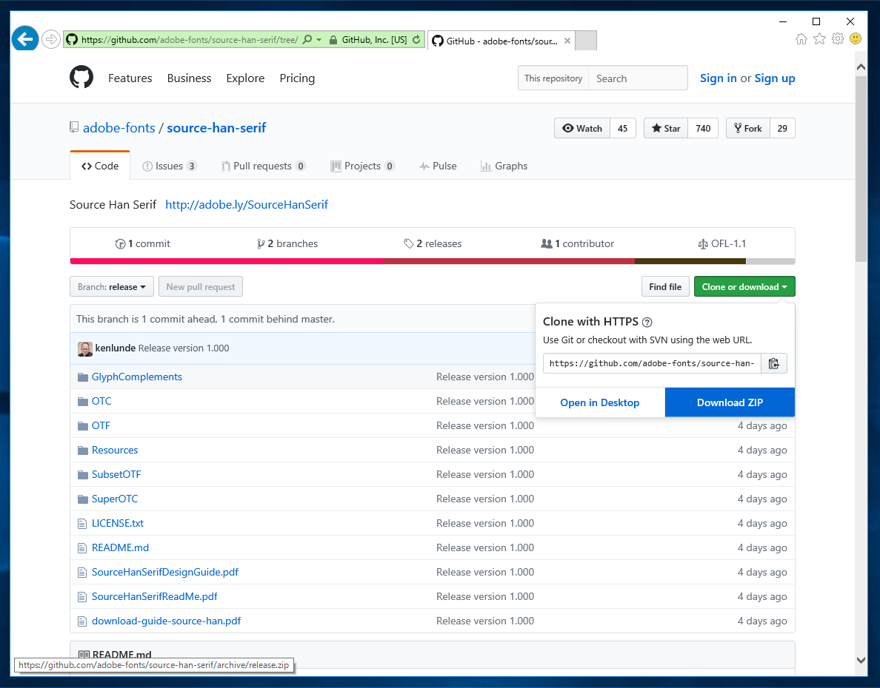Click the Sign up link
The width and height of the screenshot is (880, 688).
(774, 78)
